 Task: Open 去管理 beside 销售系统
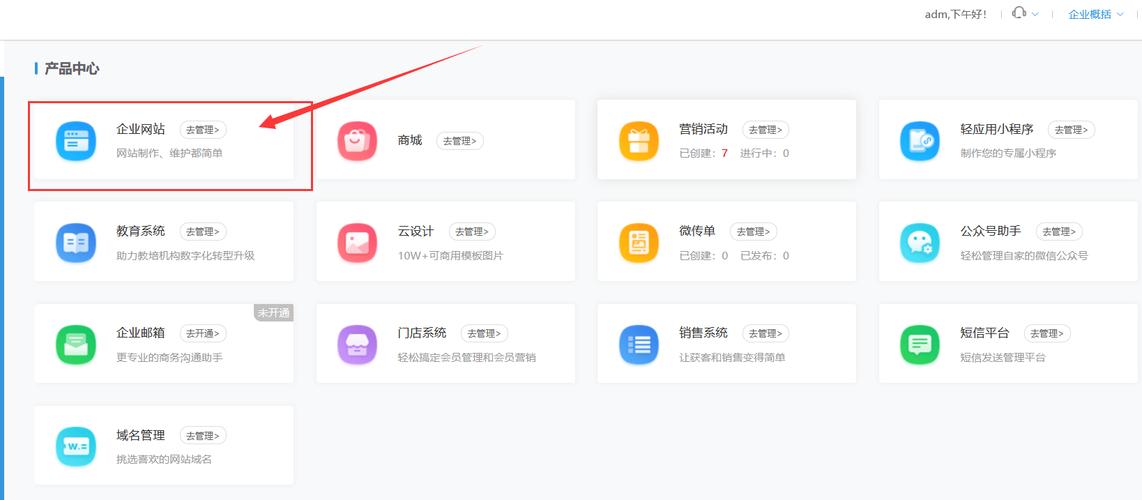coord(765,334)
